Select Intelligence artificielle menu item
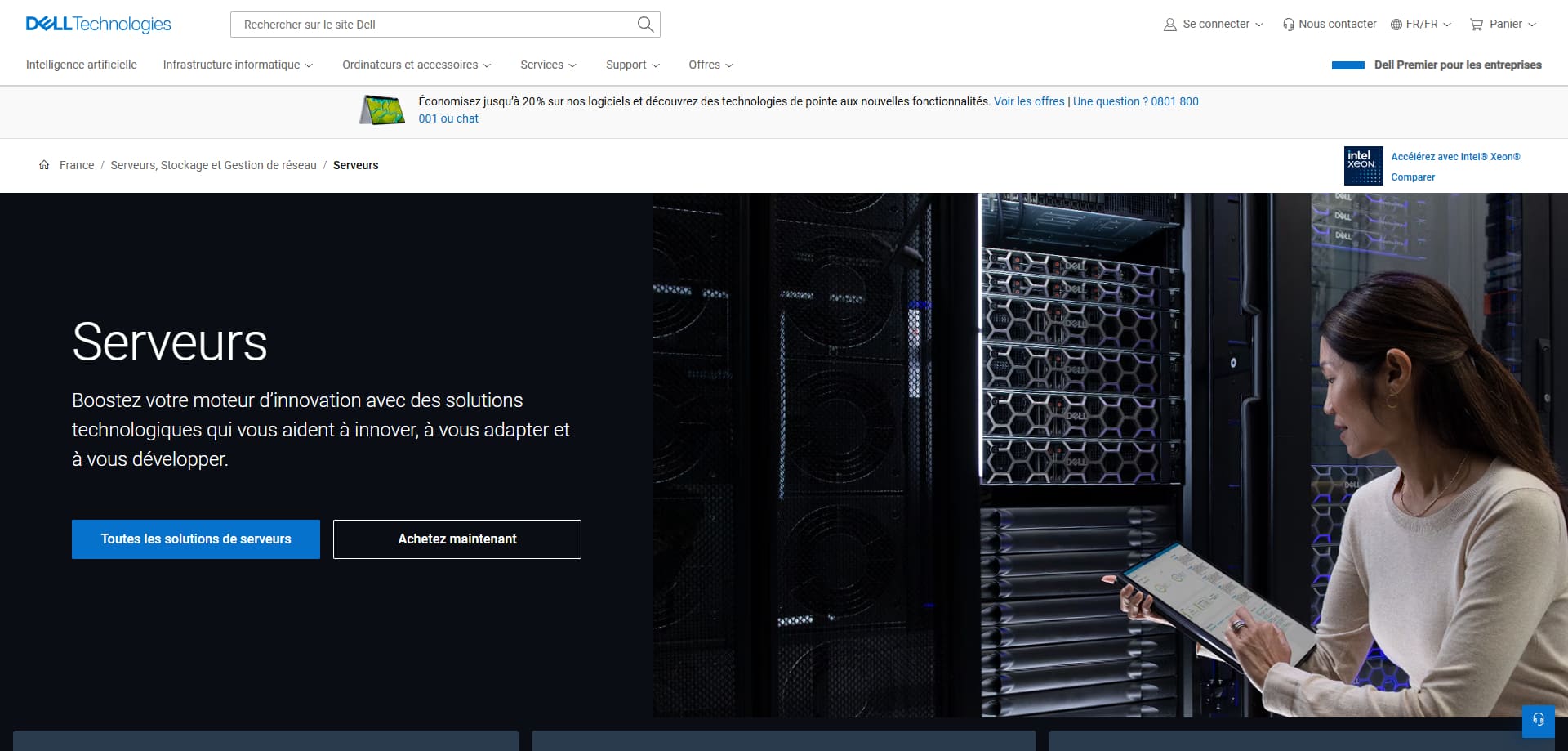1568x751 pixels. tap(82, 65)
